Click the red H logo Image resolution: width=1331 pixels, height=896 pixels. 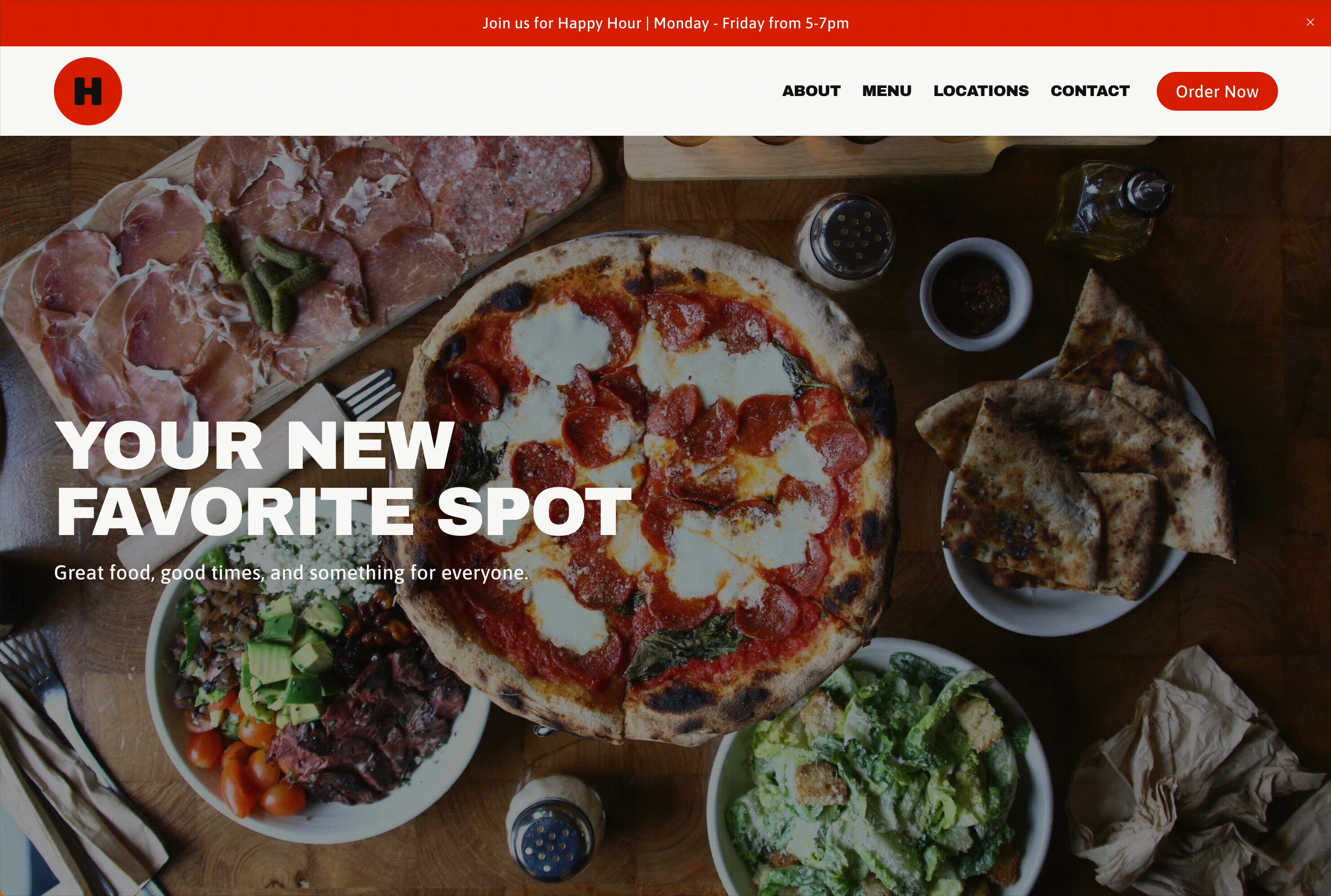click(88, 91)
